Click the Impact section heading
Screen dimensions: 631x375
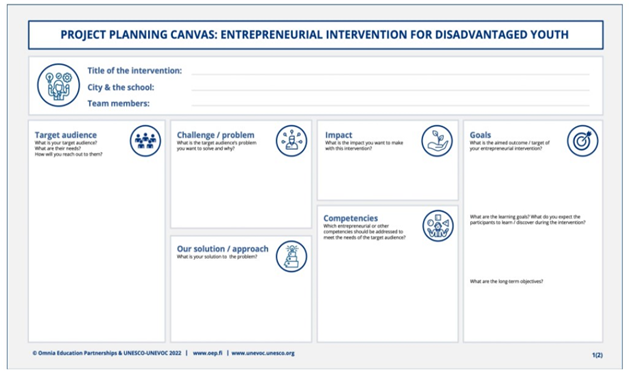click(x=338, y=135)
